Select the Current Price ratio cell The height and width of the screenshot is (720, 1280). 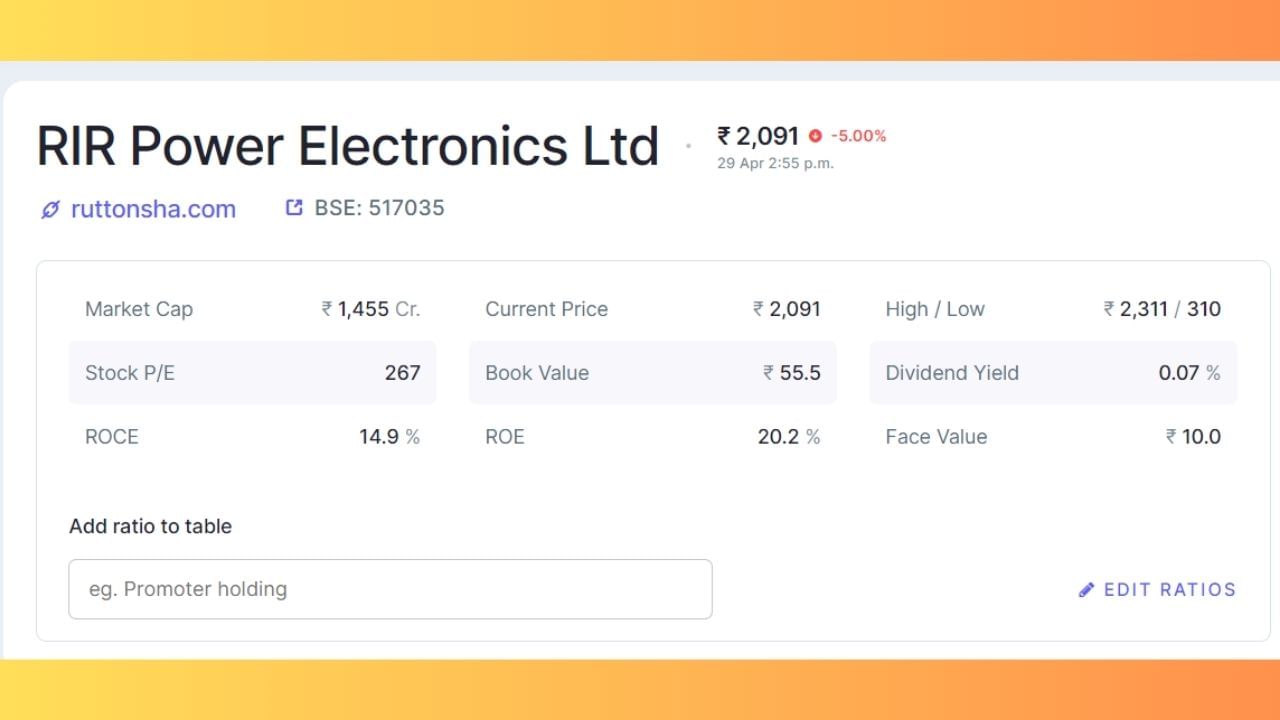pos(652,309)
